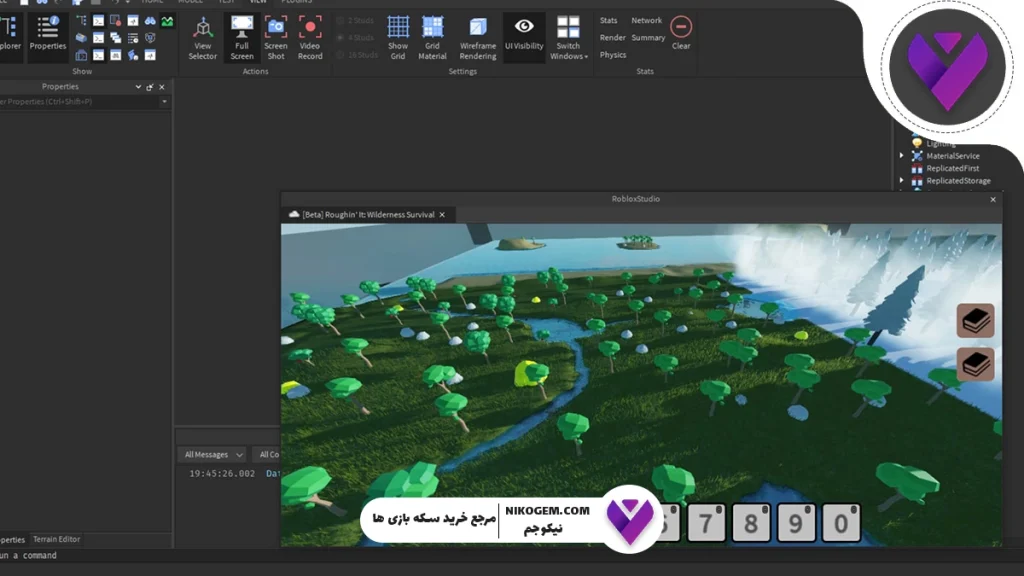Select hotbar slot 8 in game view

[x=751, y=522]
